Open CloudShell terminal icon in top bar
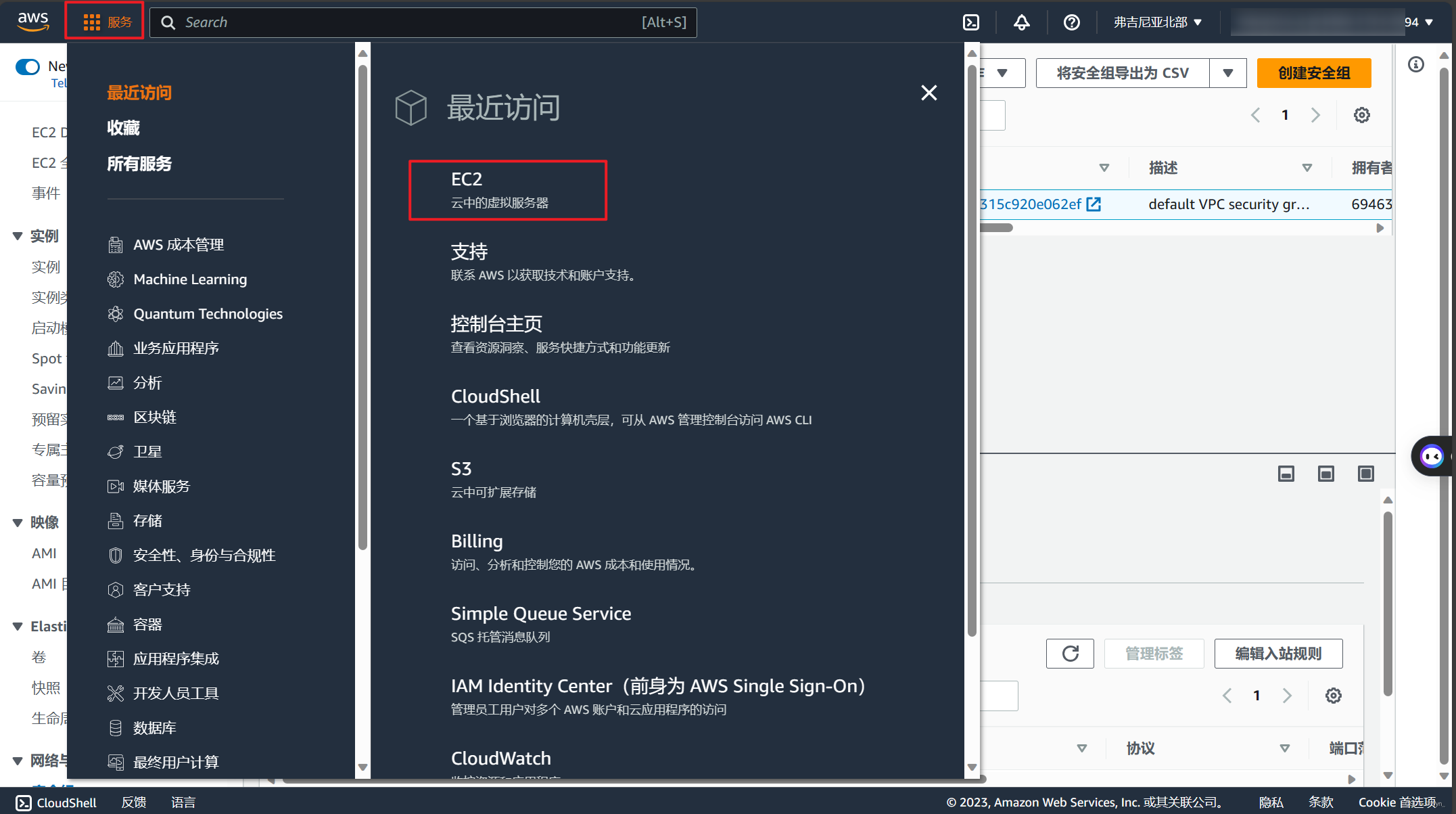This screenshot has width=1456, height=814. point(971,22)
